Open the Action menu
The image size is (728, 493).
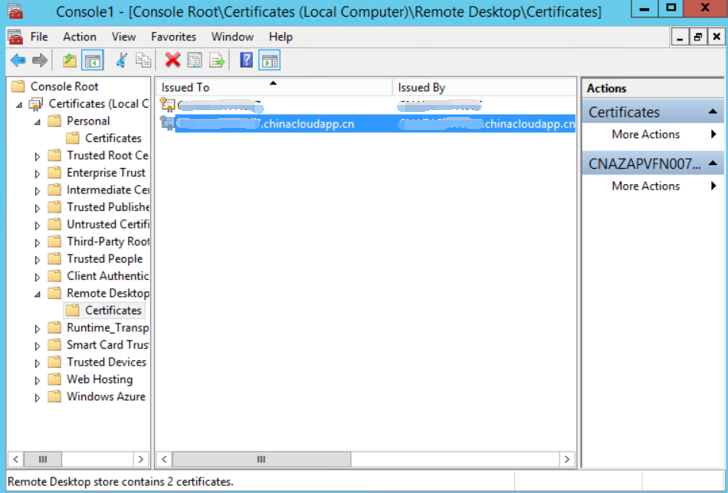pos(79,37)
